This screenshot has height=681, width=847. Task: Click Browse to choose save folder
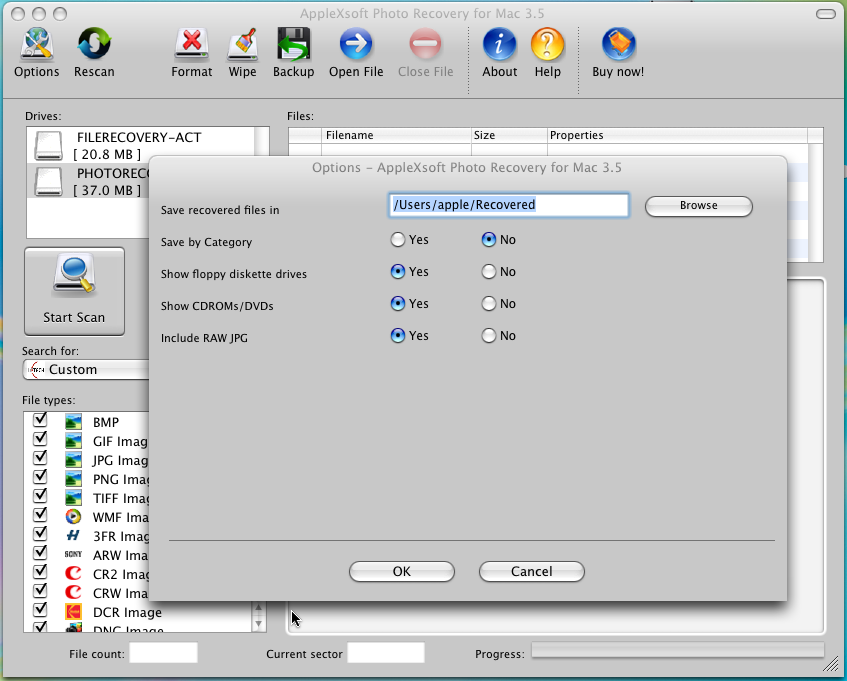[x=698, y=206]
